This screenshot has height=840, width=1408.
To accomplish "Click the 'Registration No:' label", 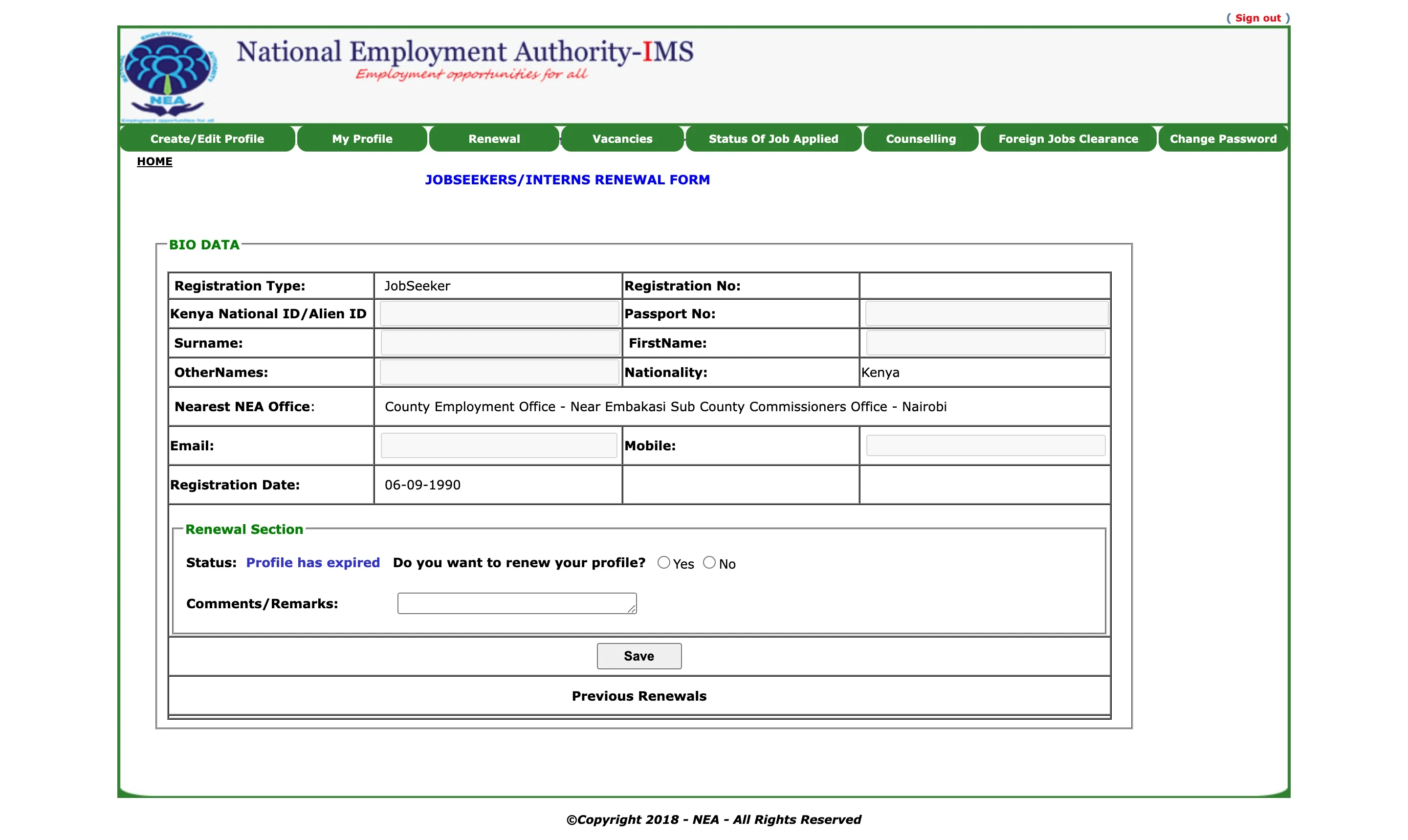I will pos(682,286).
